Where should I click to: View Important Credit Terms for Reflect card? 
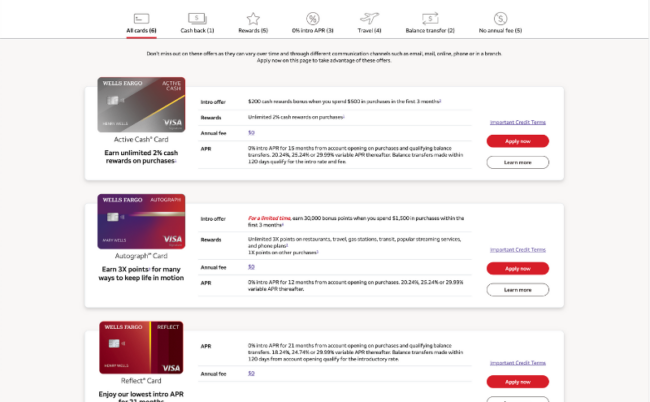click(517, 362)
